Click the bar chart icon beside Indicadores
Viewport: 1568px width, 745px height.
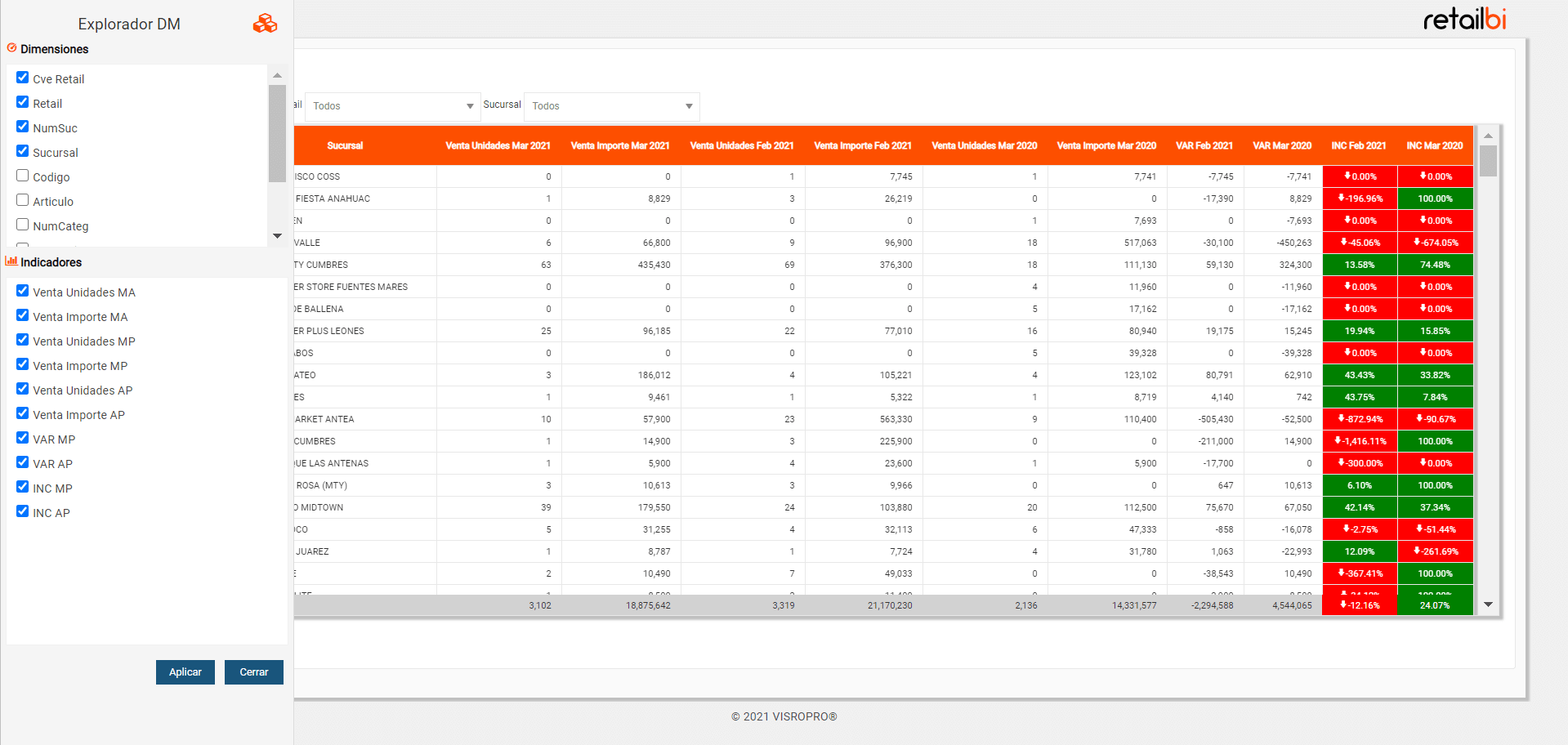point(11,261)
